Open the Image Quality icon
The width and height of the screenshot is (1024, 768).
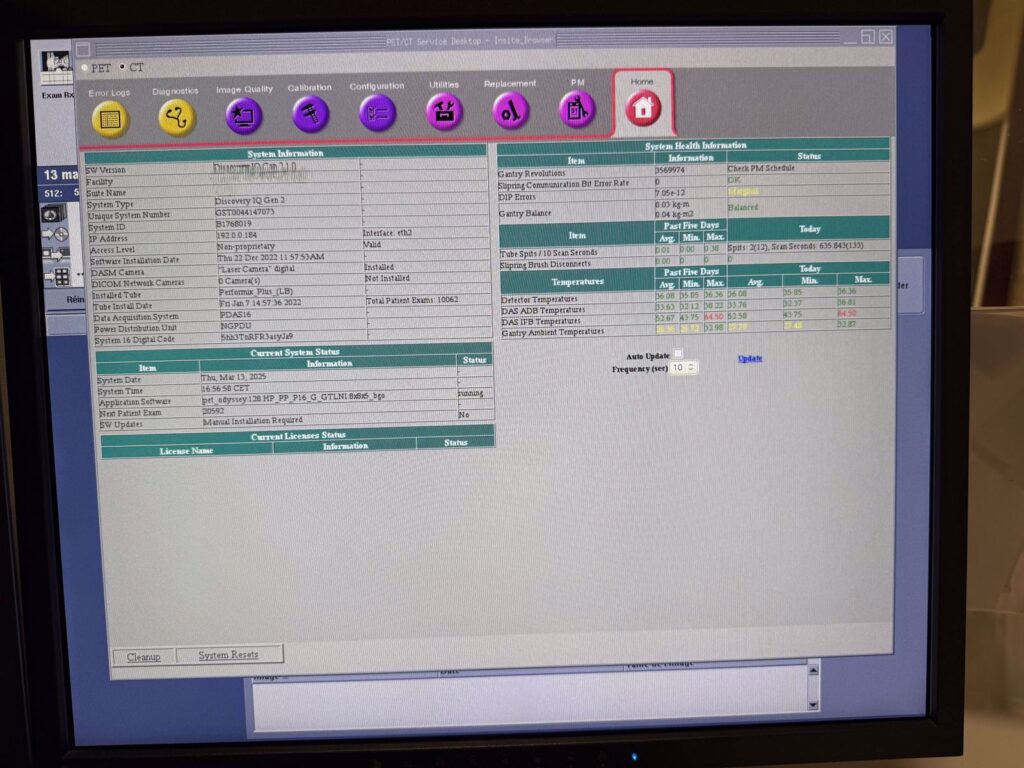(244, 116)
